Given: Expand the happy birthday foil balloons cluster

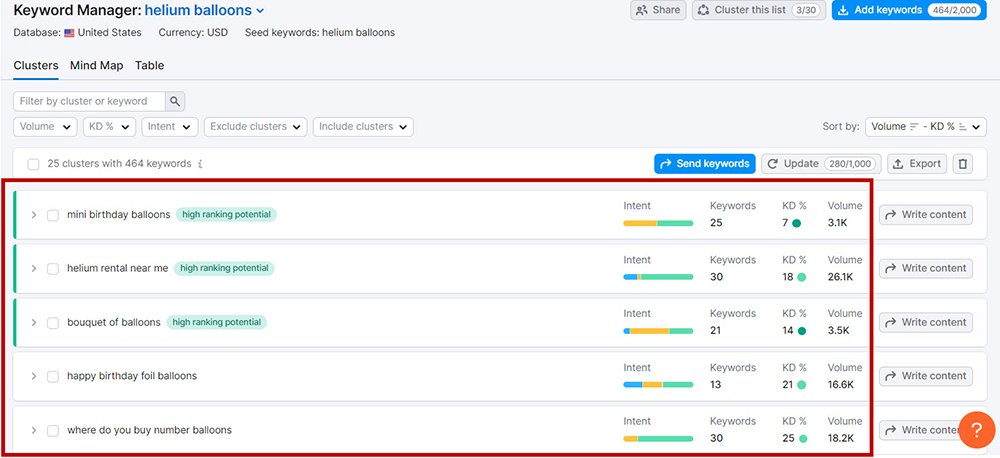Looking at the screenshot, I should (34, 376).
